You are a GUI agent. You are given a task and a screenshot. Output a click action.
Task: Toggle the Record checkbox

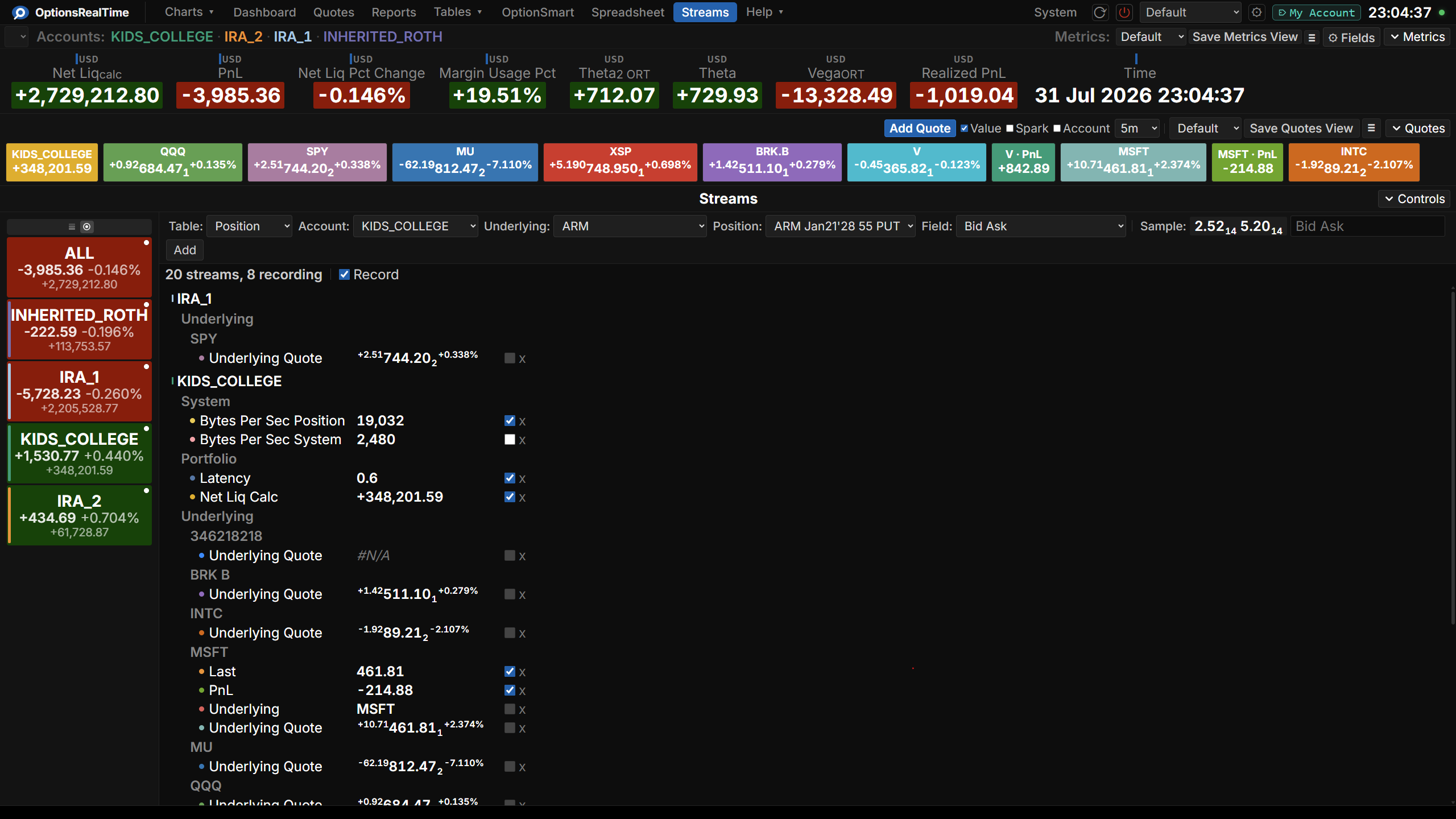coord(344,275)
